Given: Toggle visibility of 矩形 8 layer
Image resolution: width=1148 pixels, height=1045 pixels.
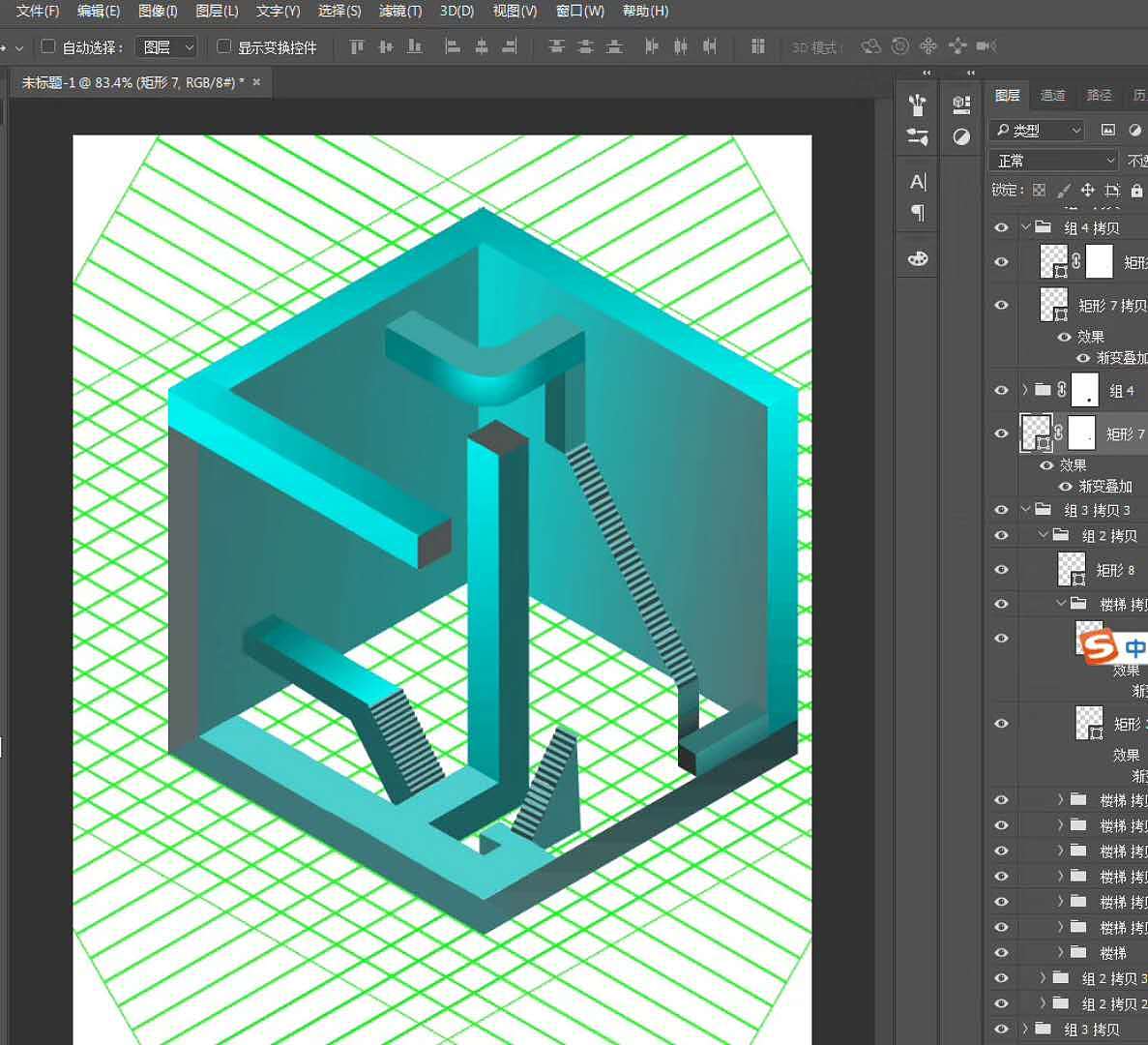Looking at the screenshot, I should pyautogui.click(x=1001, y=570).
